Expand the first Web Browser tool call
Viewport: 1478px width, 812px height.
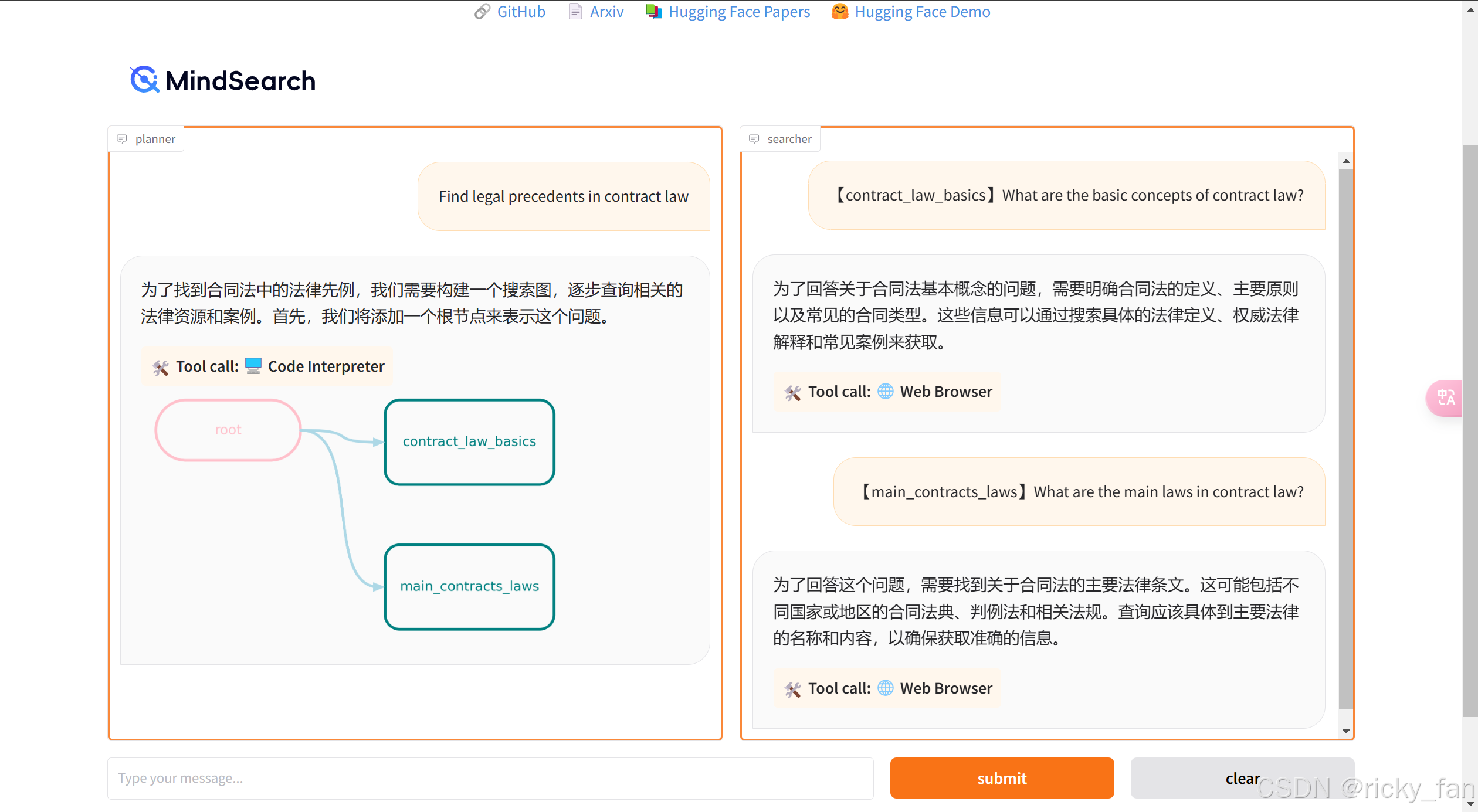click(887, 392)
